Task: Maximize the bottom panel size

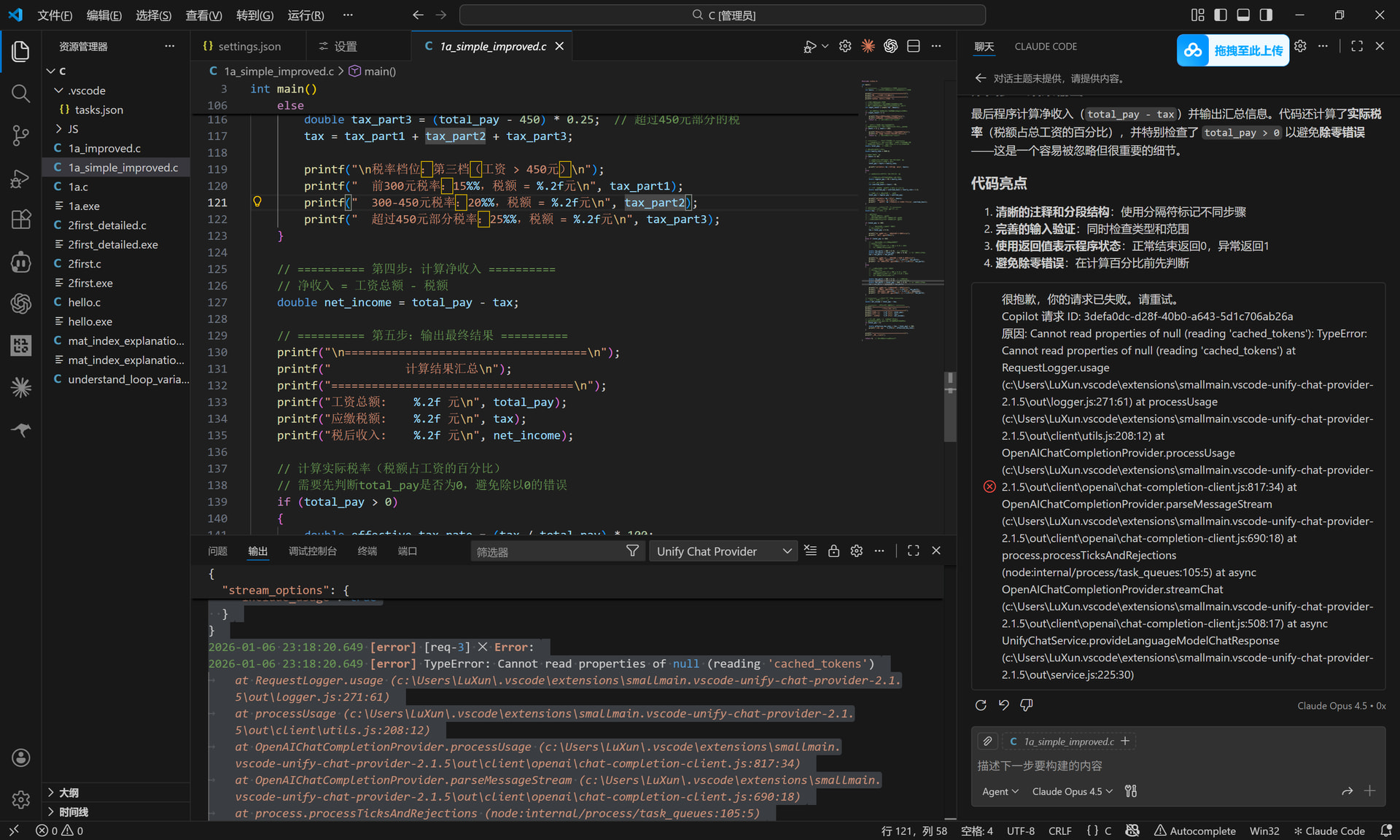Action: [913, 551]
